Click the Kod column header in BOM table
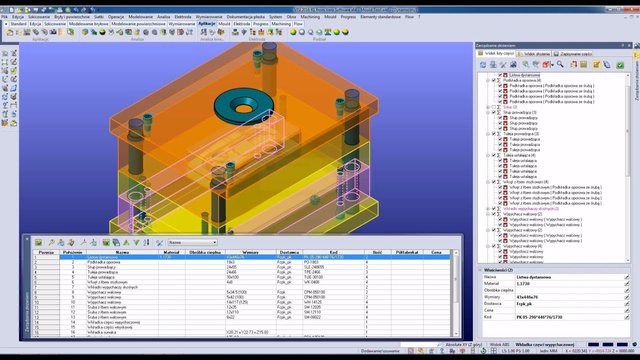Image resolution: width=640 pixels, height=360 pixels. [333, 253]
